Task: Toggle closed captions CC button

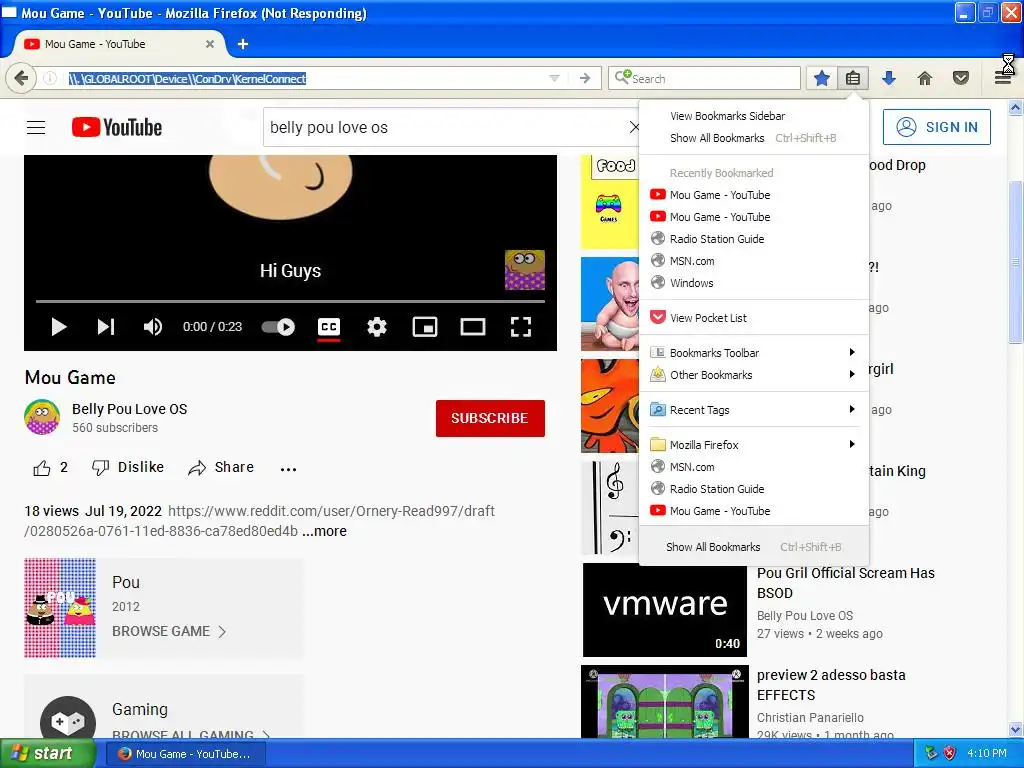Action: 328,327
